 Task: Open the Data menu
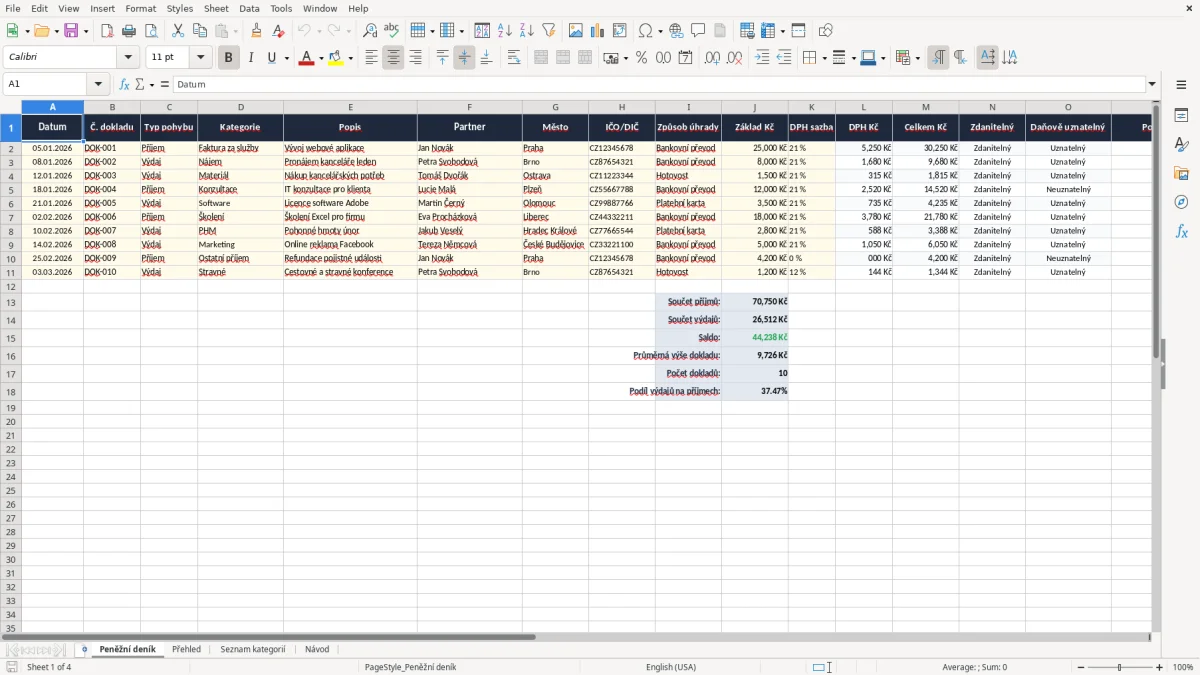pyautogui.click(x=249, y=8)
